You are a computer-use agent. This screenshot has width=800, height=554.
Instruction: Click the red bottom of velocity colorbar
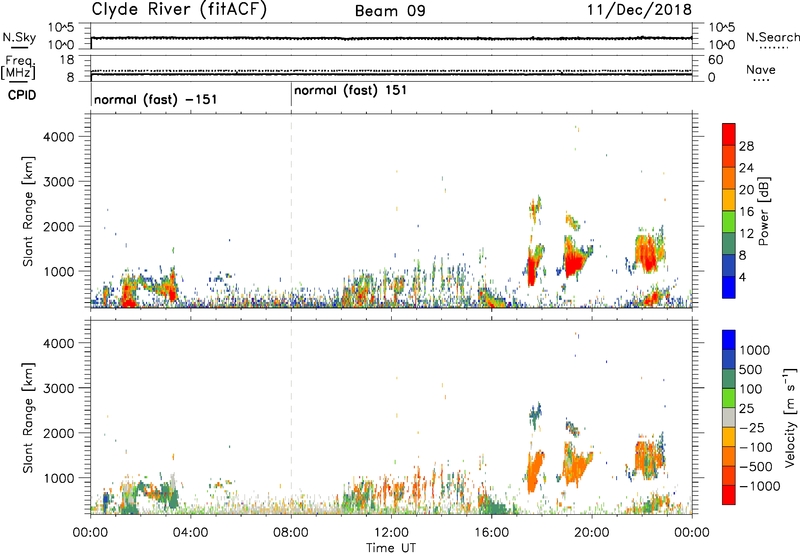[x=729, y=495]
